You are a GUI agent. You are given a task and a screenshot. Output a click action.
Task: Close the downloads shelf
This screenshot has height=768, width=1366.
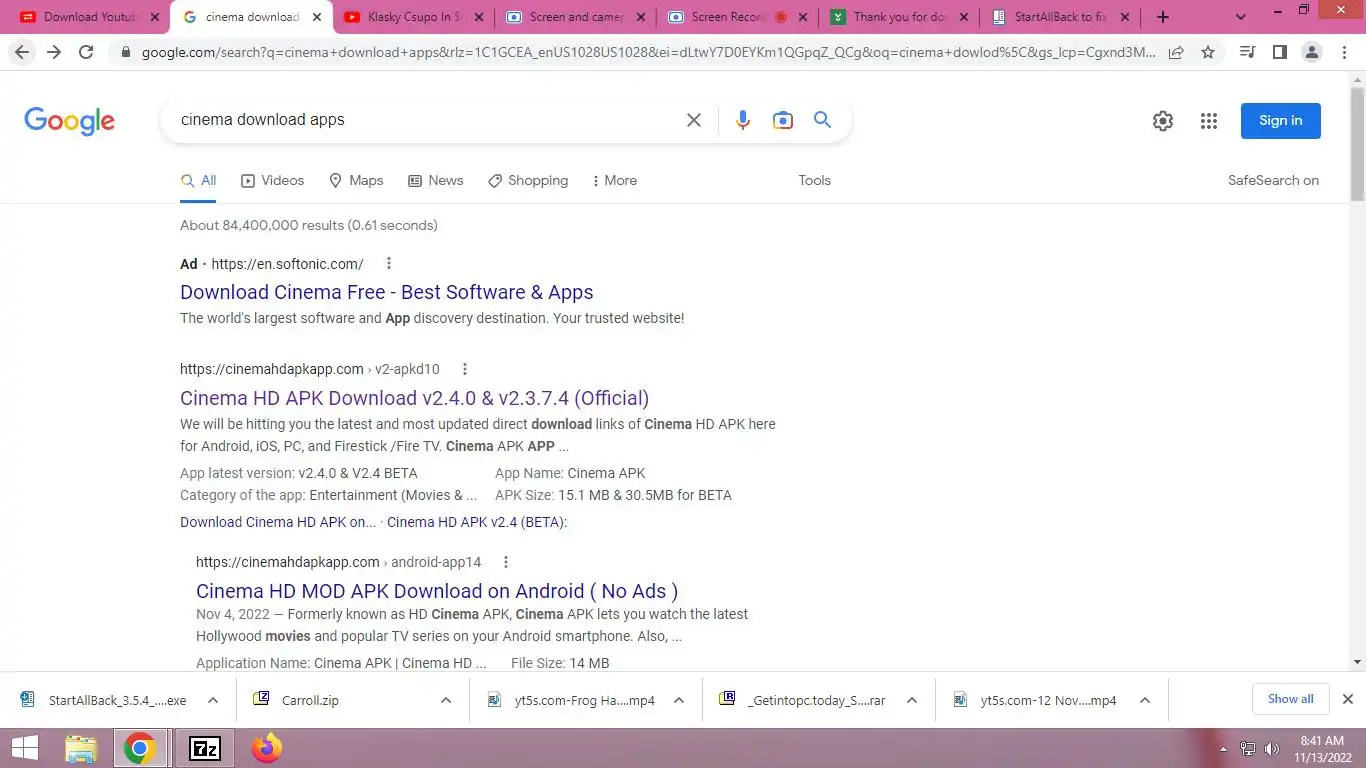point(1347,699)
